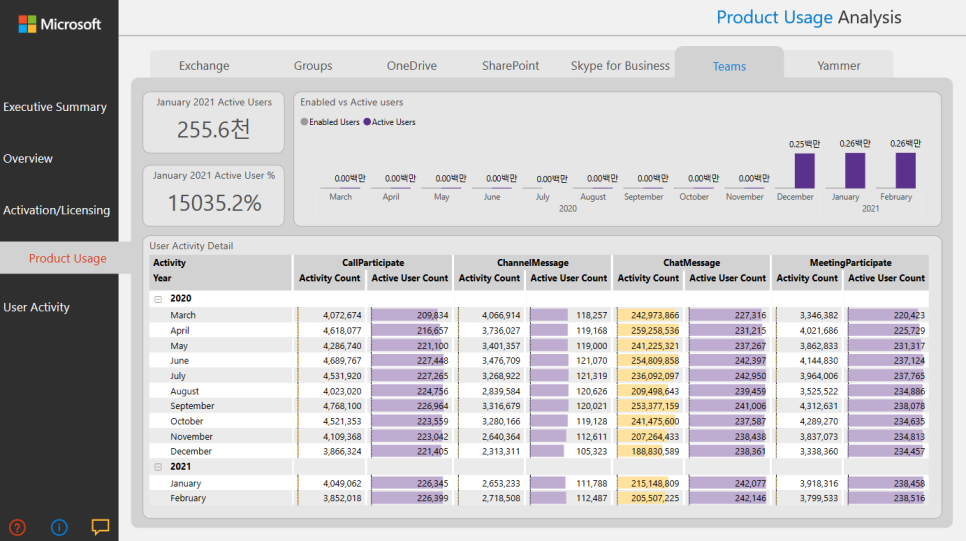Open the OneDrive tab
Viewport: 966px width, 541px height.
pyautogui.click(x=412, y=65)
